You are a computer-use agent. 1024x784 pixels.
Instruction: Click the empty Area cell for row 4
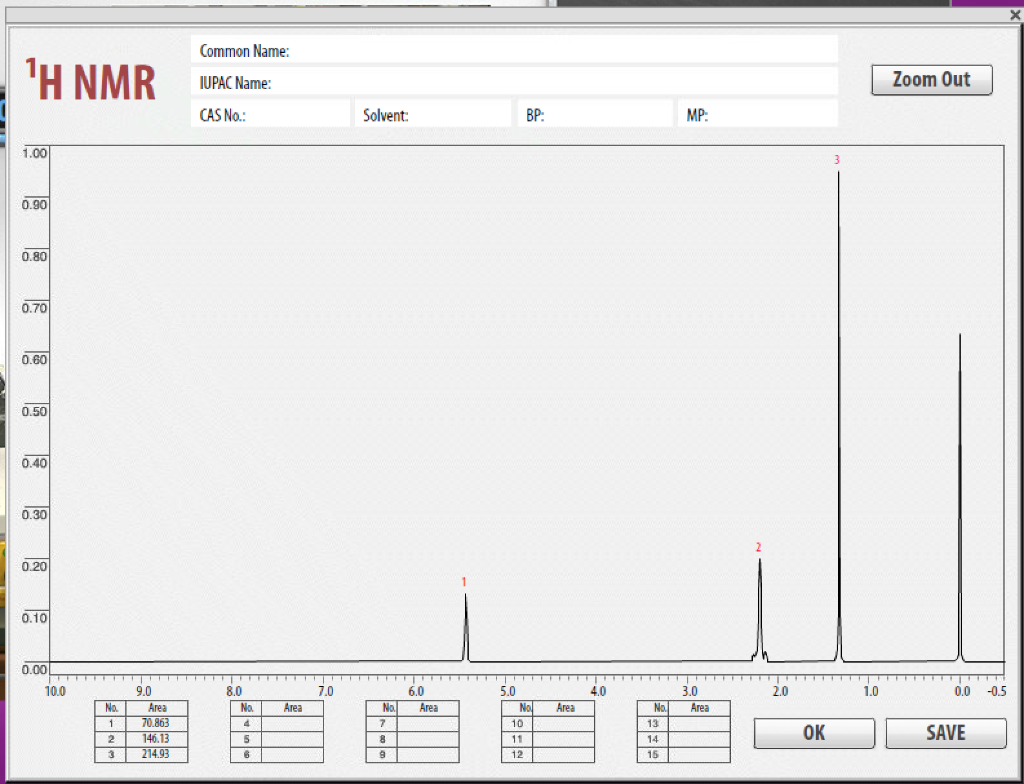pos(292,723)
